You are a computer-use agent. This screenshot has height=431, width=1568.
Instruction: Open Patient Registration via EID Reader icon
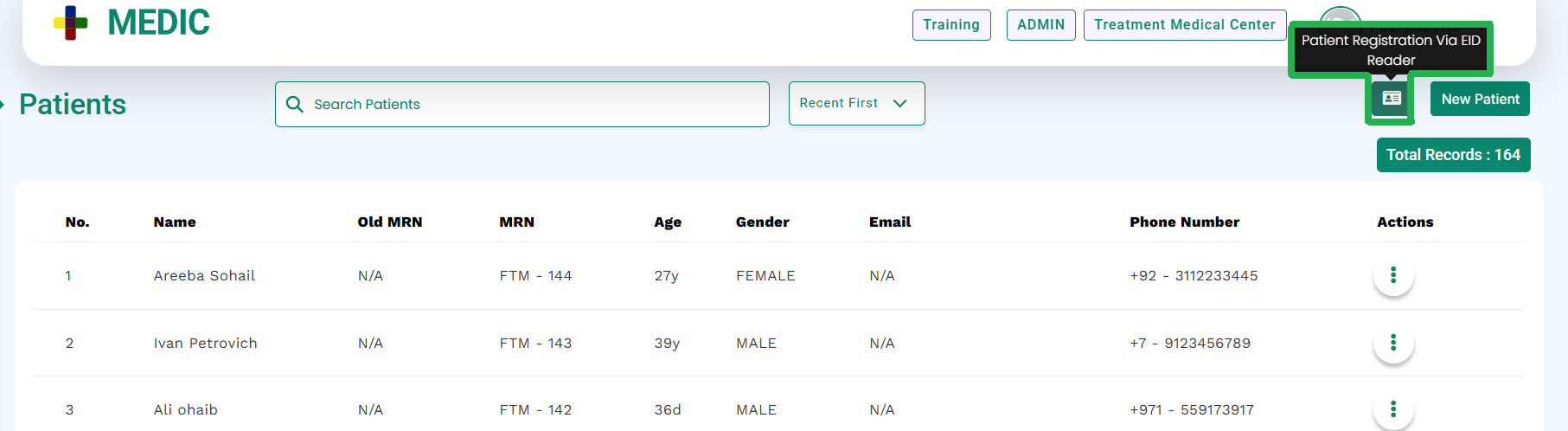[x=1391, y=99]
